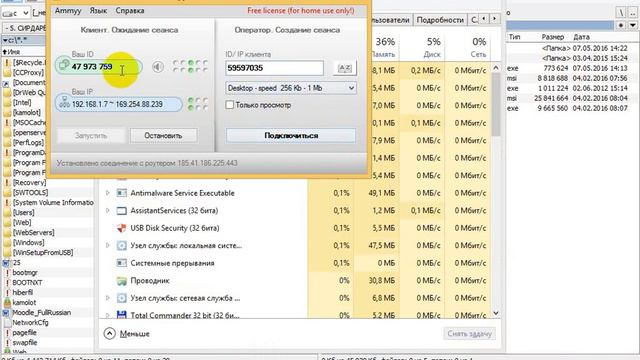Image resolution: width=640 pixels, height=360 pixels.
Task: Click the Task Manager scrollbar up arrow
Action: point(496,68)
